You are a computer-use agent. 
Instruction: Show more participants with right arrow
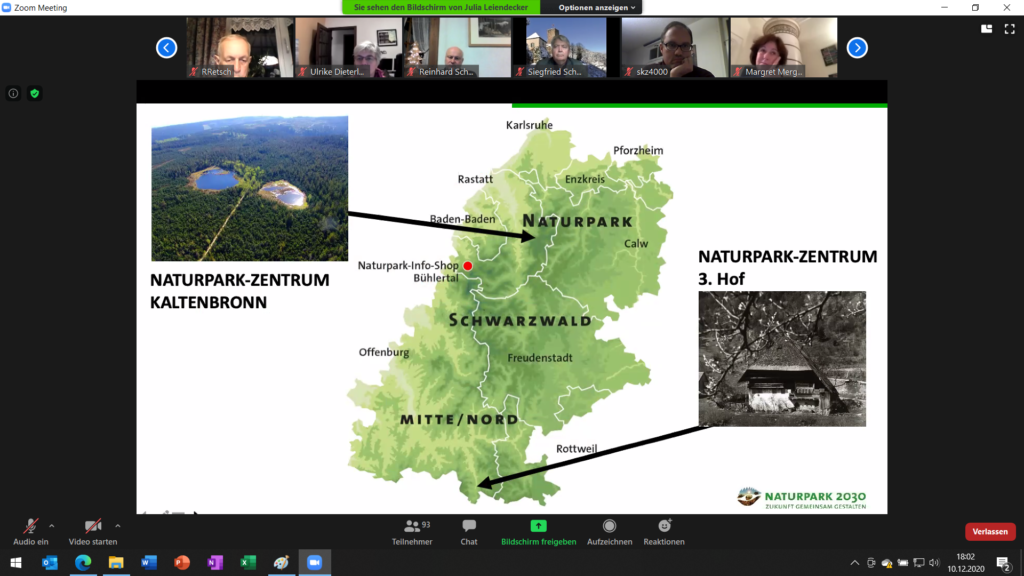pos(857,47)
